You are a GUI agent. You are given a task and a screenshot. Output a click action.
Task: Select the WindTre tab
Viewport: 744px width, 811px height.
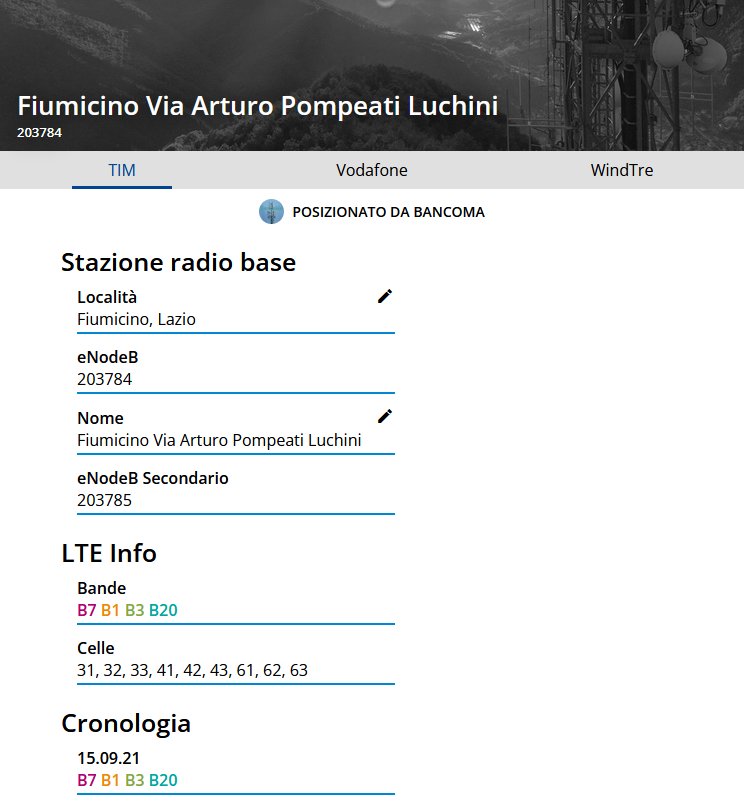pyautogui.click(x=622, y=170)
